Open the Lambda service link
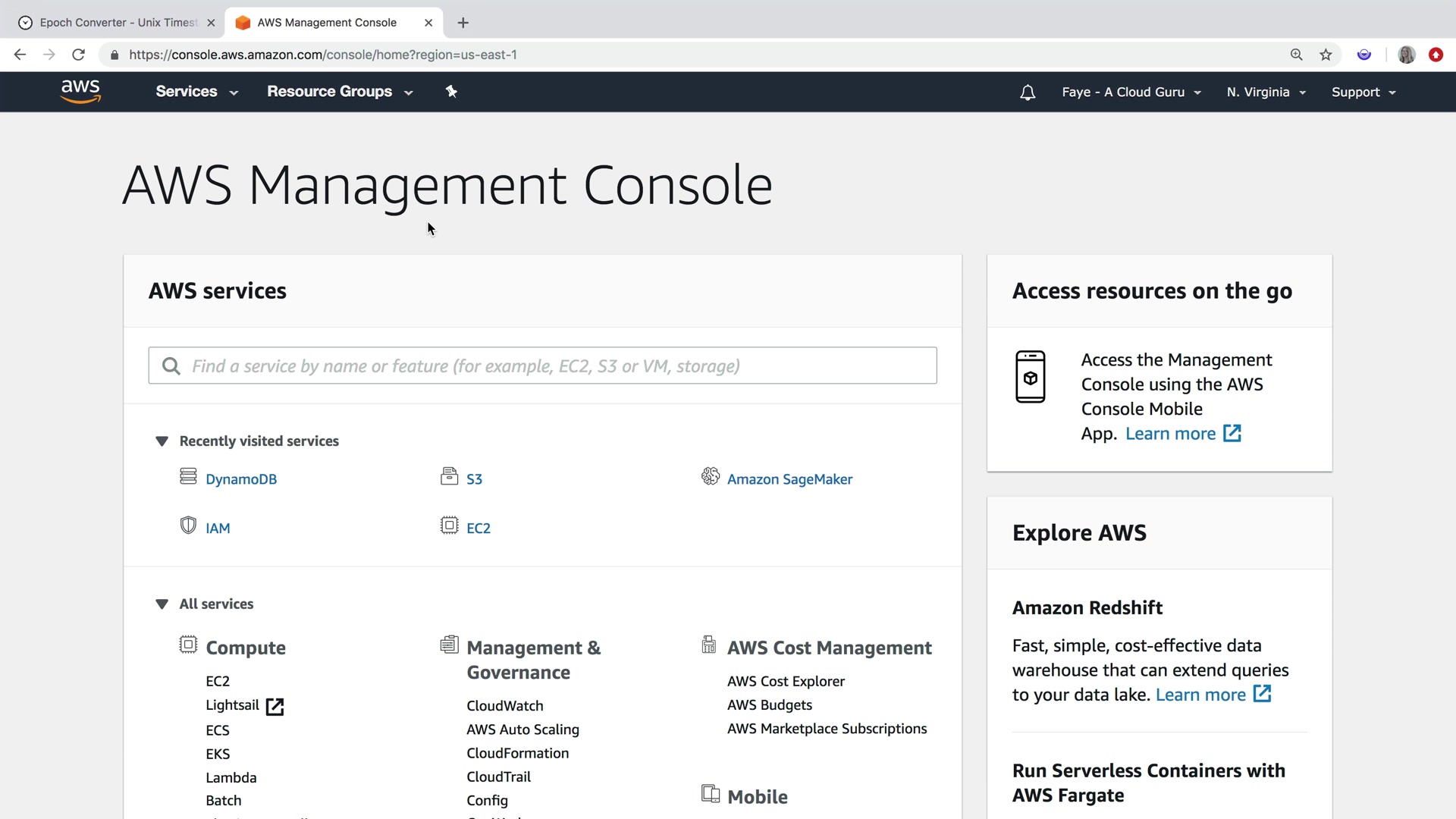 [x=231, y=777]
